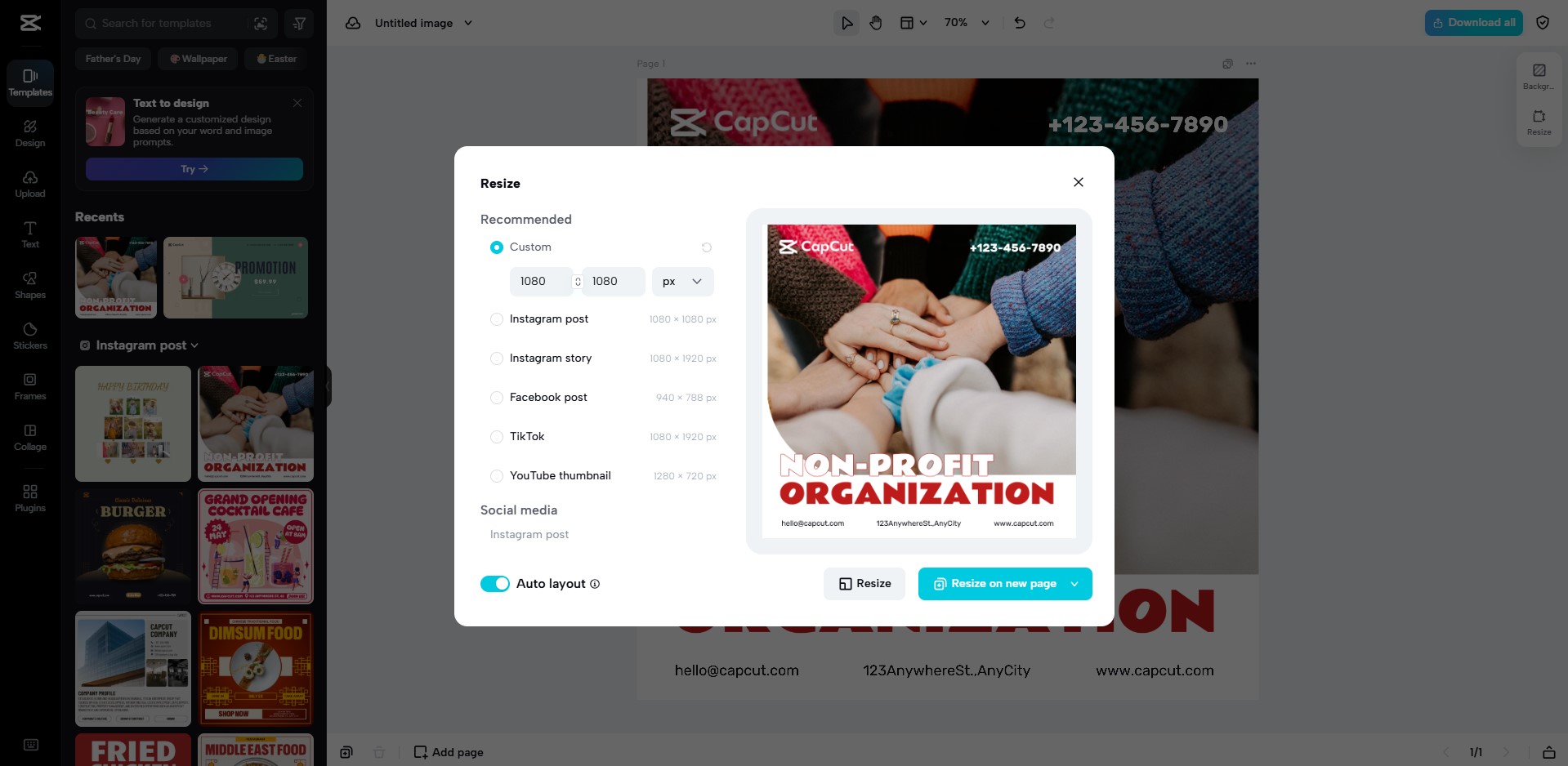The image size is (1568, 766).
Task: Open the Plugins panel
Action: (30, 498)
